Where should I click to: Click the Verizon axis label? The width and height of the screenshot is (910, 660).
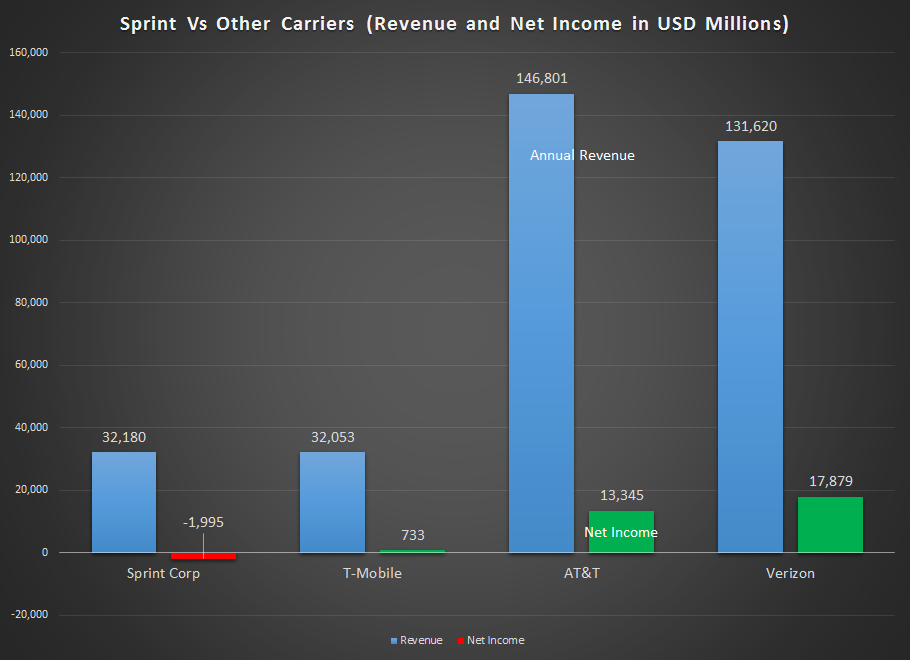click(790, 574)
